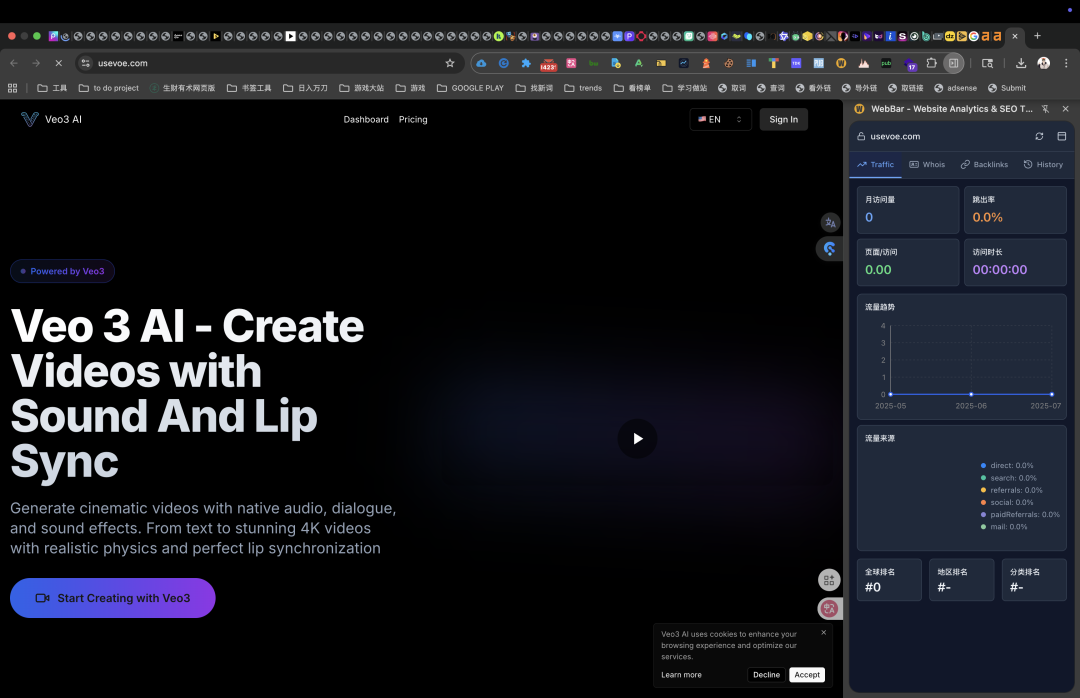Image resolution: width=1080 pixels, height=698 pixels.
Task: Open Chrome downloads
Action: 1021,63
